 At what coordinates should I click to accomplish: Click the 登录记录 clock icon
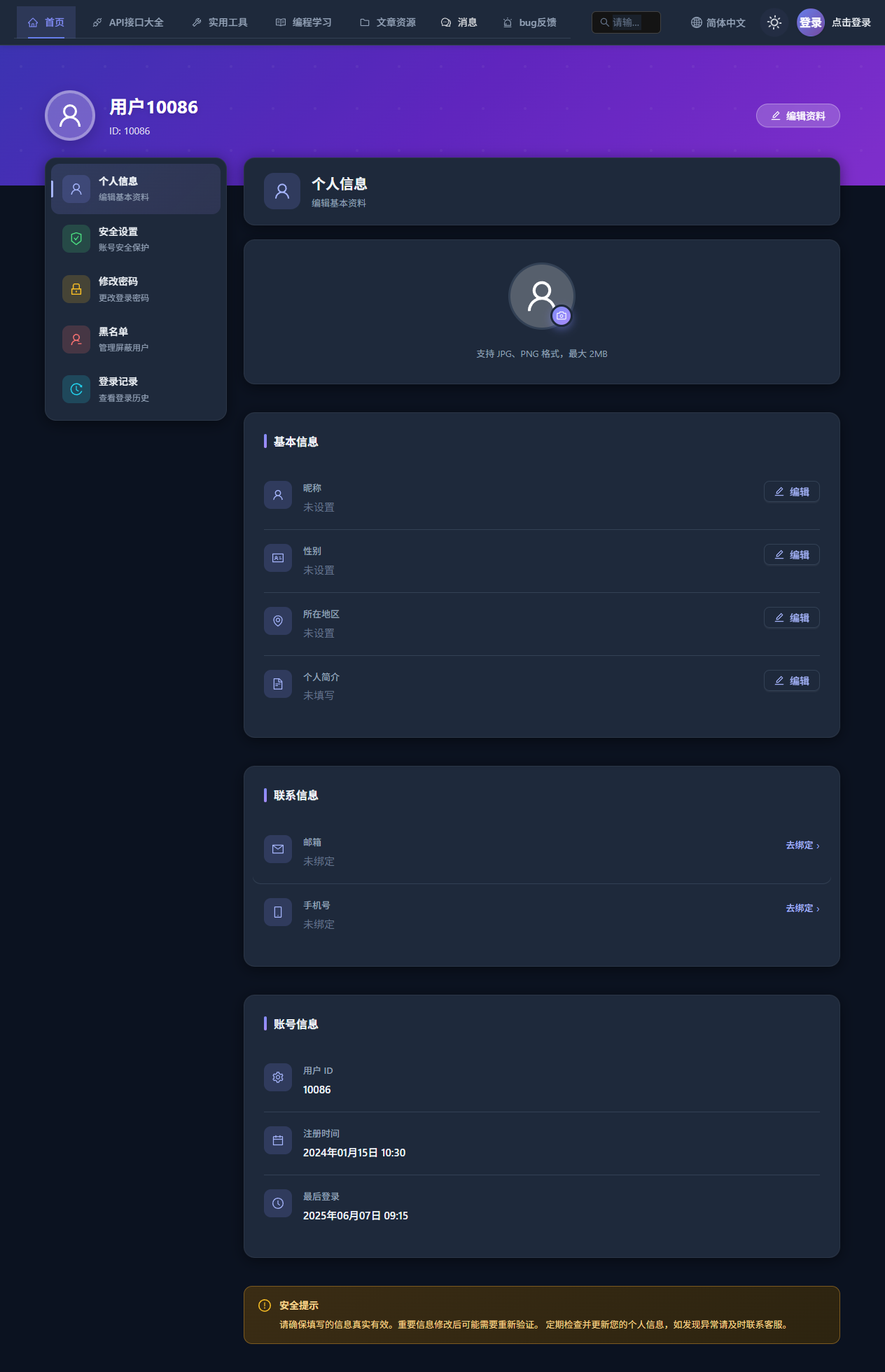point(76,389)
